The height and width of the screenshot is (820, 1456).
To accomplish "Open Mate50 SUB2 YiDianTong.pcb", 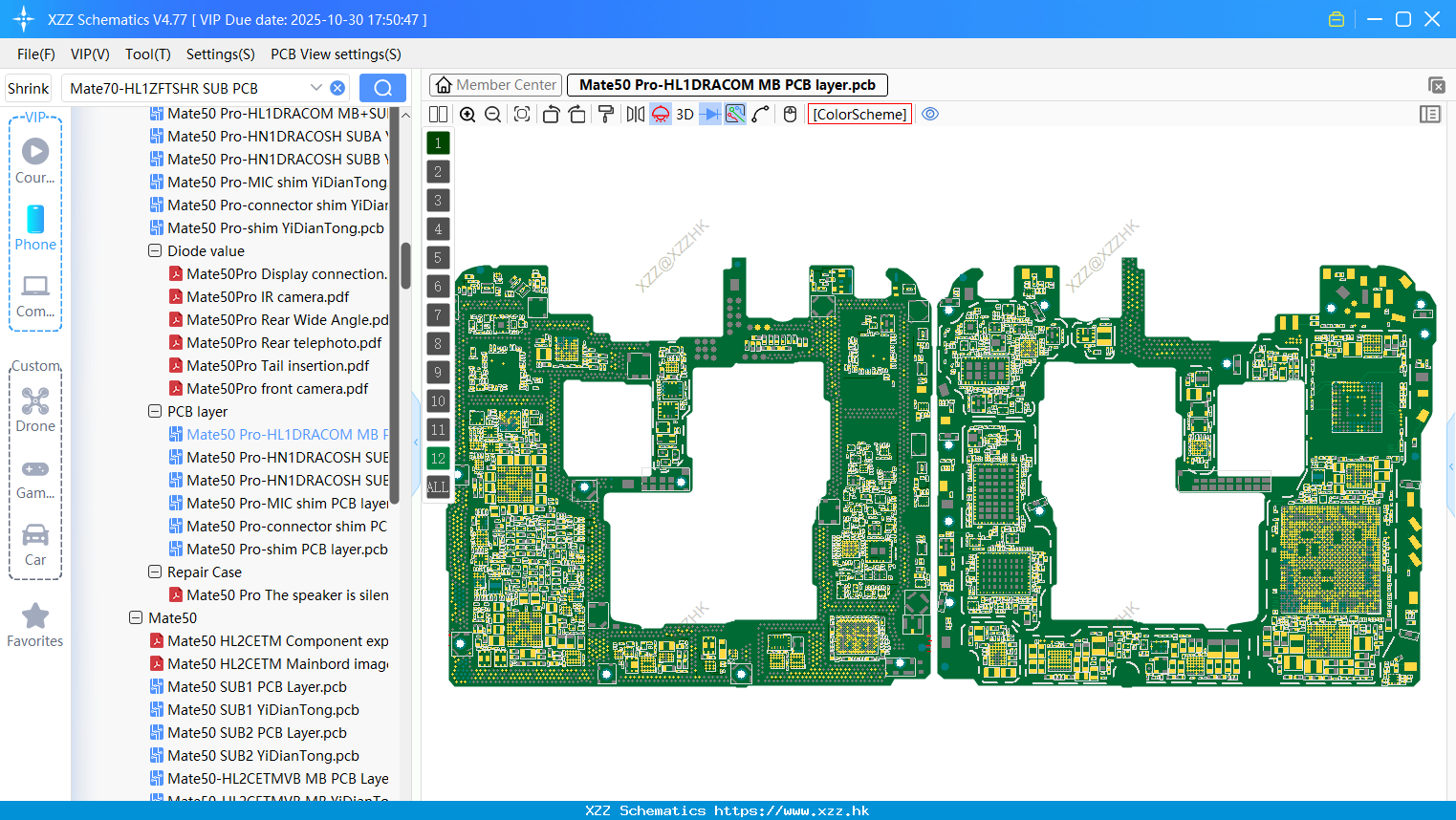I will pyautogui.click(x=254, y=755).
